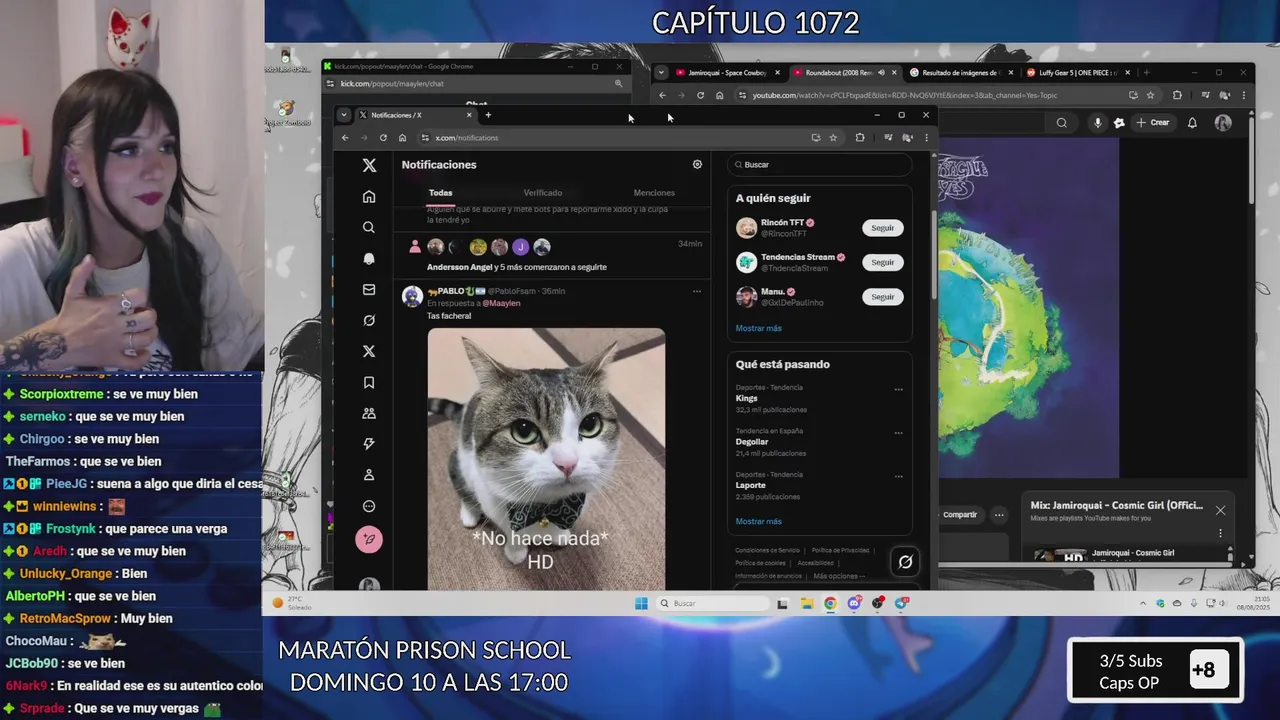Screen dimensions: 1280x720
Task: Open Grok icon in X sidebar
Action: pos(369,321)
